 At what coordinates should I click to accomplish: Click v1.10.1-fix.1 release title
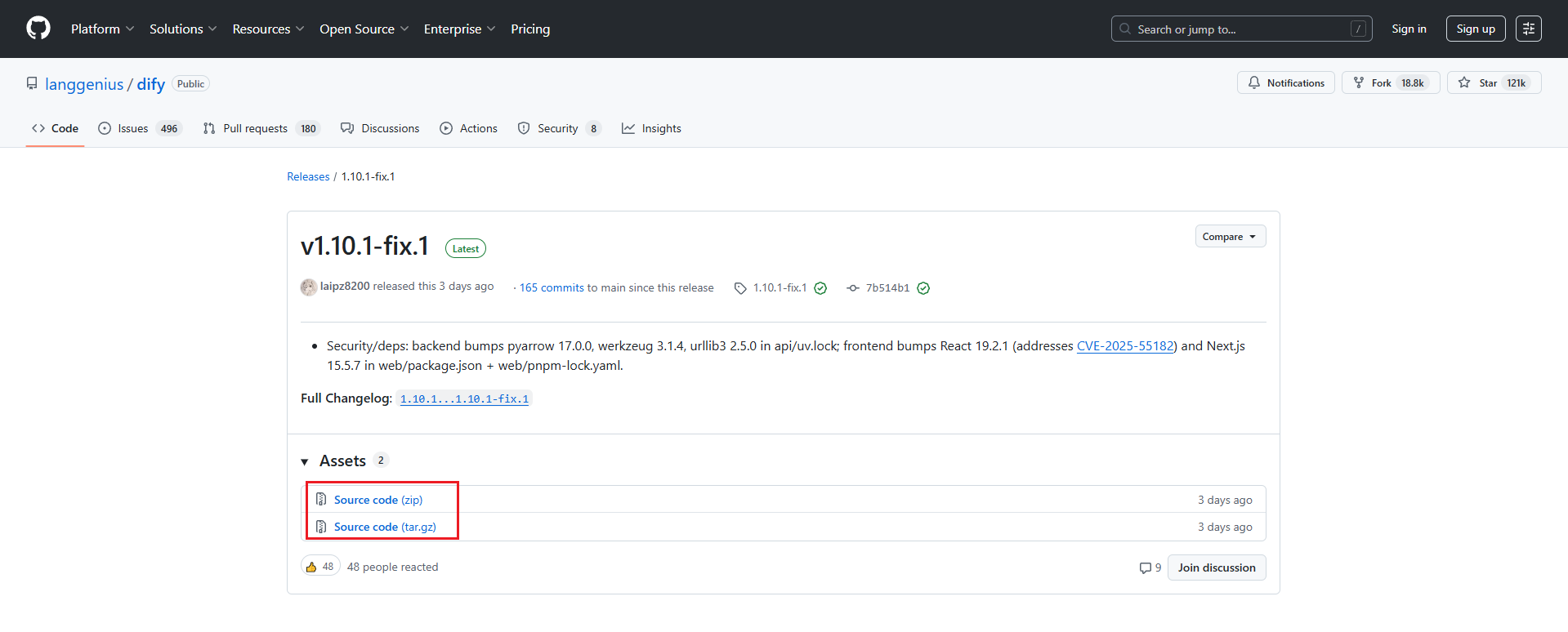pyautogui.click(x=365, y=246)
